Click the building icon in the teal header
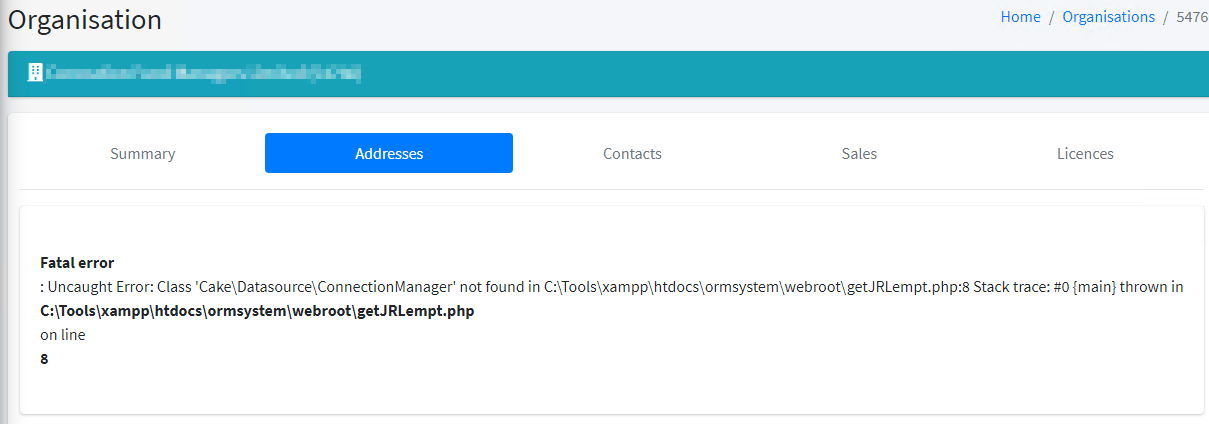 35,72
